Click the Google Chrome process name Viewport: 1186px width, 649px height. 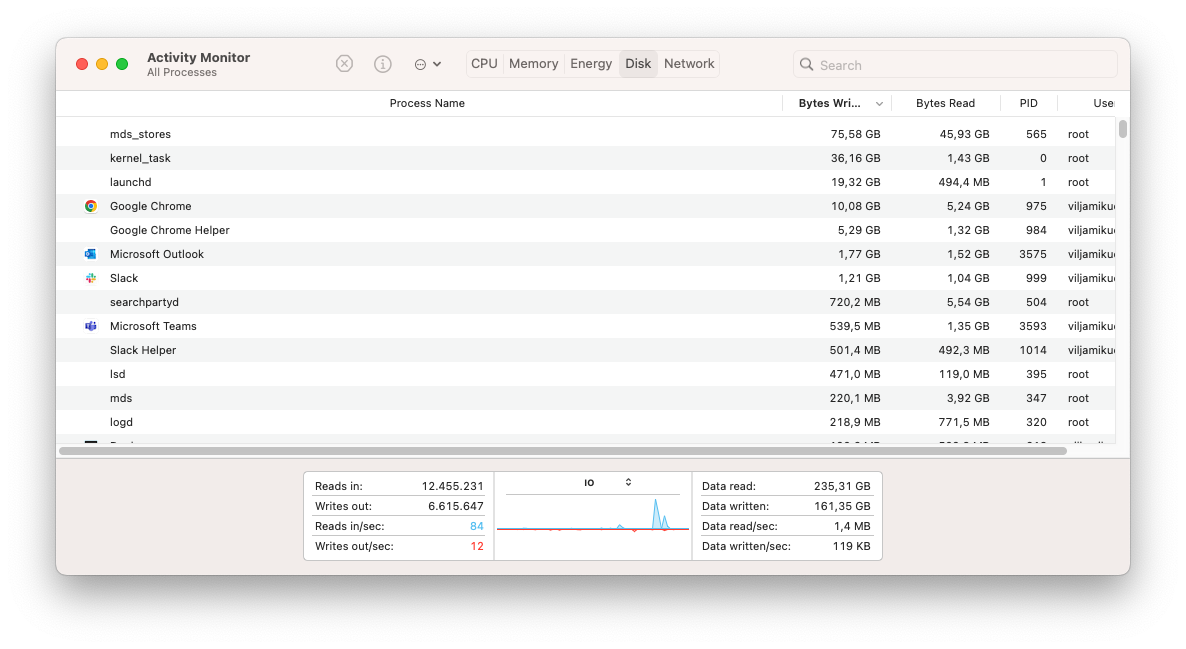point(151,206)
